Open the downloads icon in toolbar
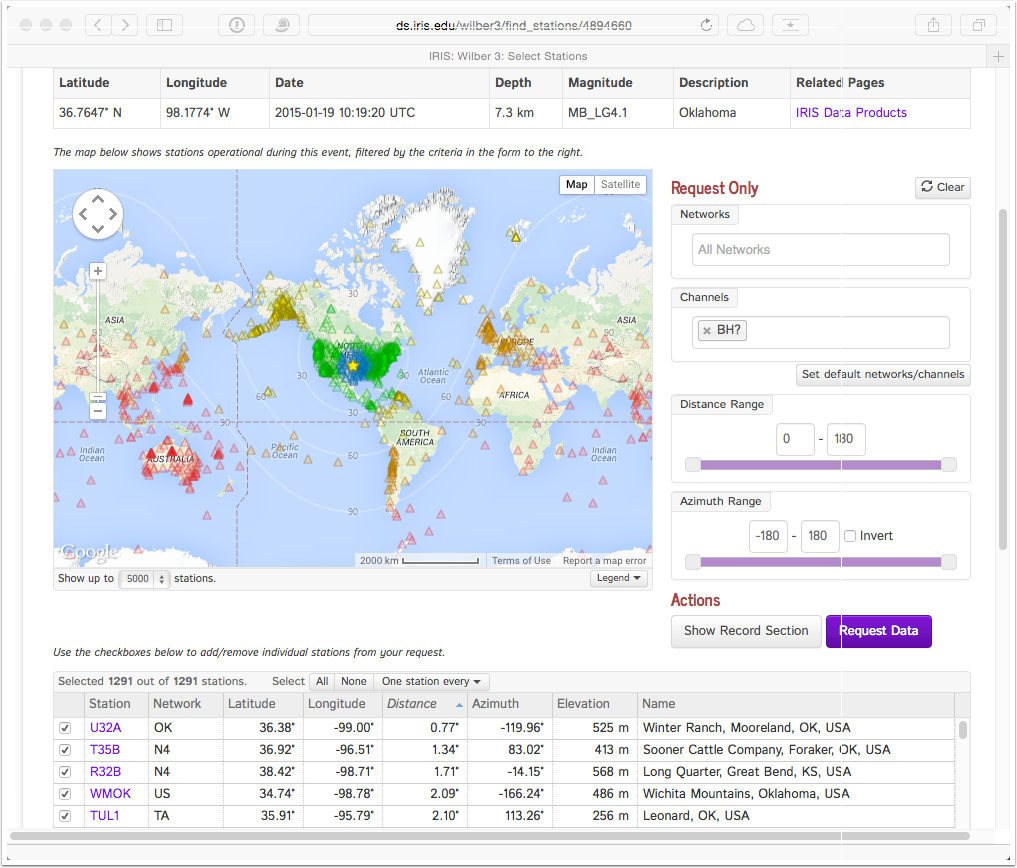This screenshot has width=1017, height=868. pos(791,25)
